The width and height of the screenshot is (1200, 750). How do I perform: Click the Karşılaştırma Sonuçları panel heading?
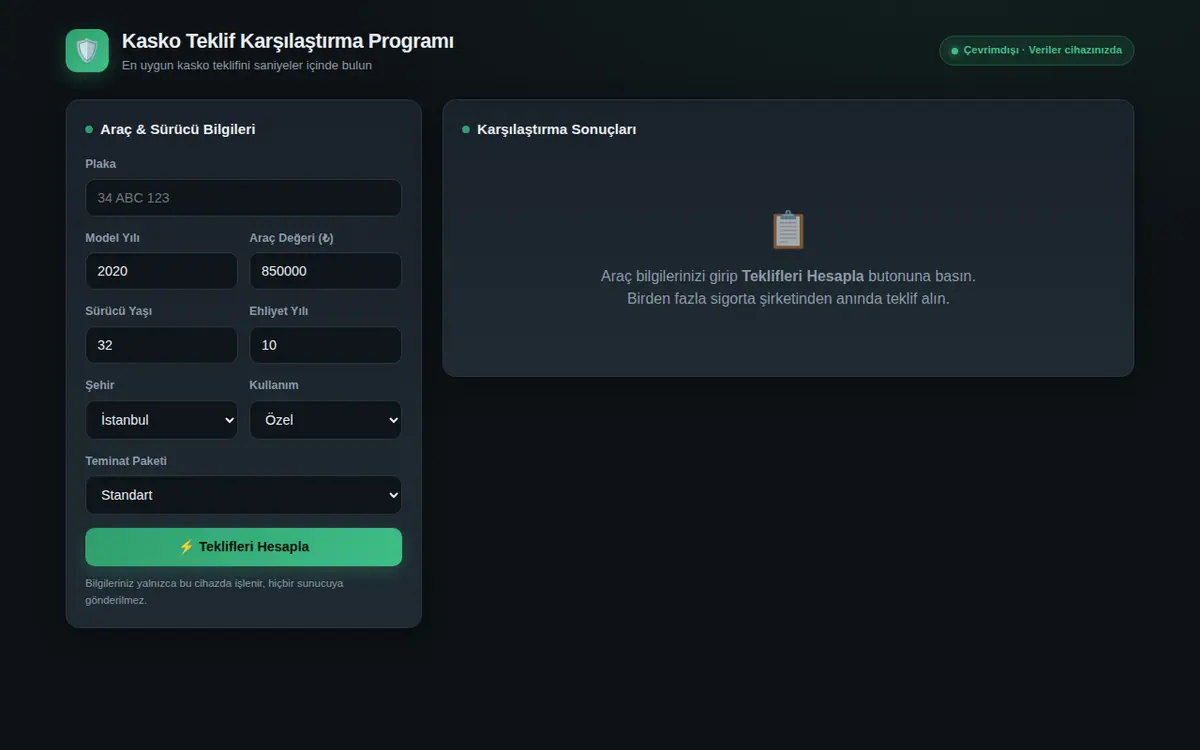coord(557,129)
